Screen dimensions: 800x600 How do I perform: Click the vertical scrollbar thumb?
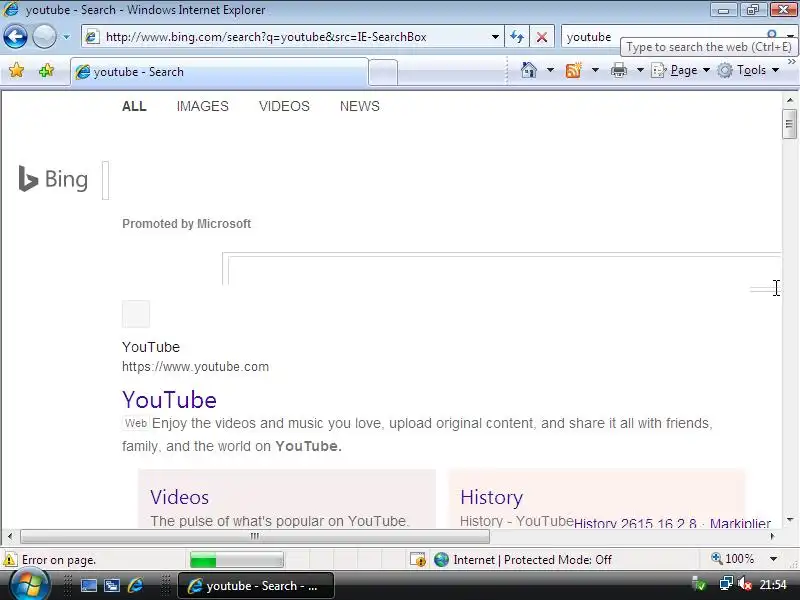tap(790, 123)
